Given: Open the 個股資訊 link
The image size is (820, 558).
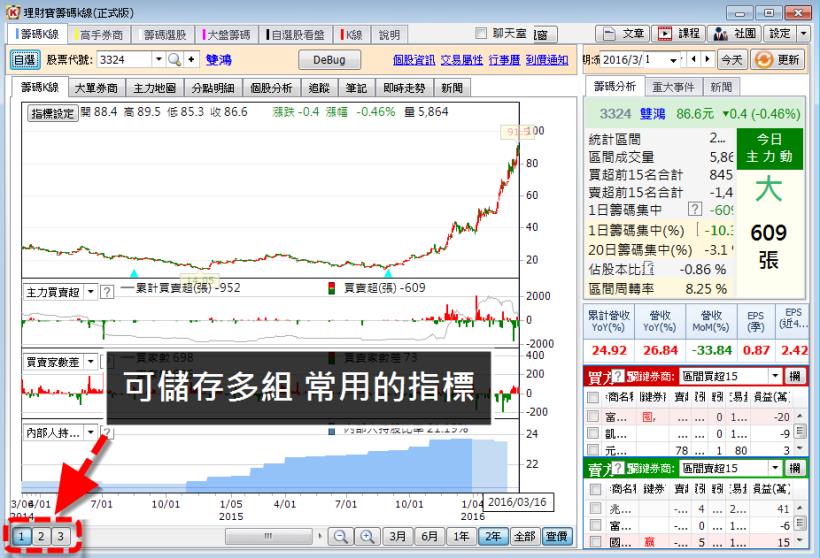Looking at the screenshot, I should pos(414,60).
